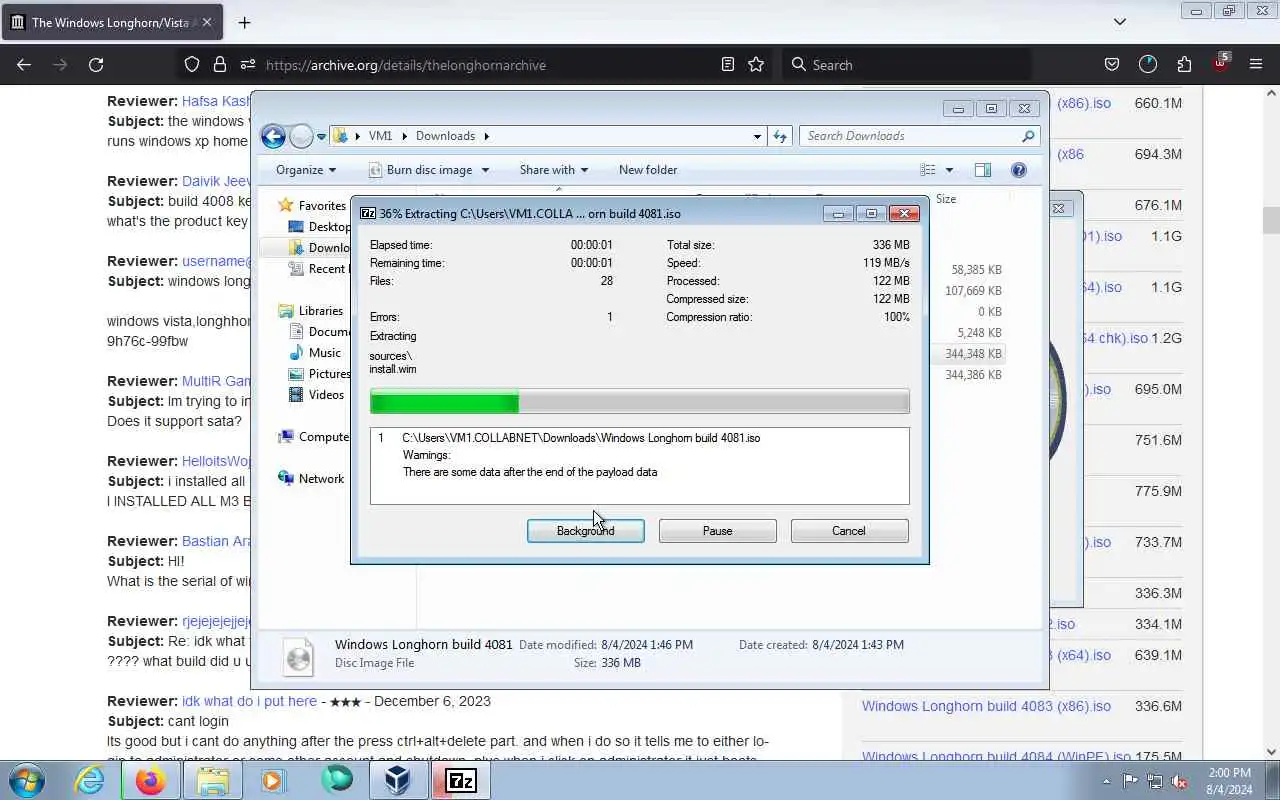
Task: Change view using the view icon
Action: point(928,170)
